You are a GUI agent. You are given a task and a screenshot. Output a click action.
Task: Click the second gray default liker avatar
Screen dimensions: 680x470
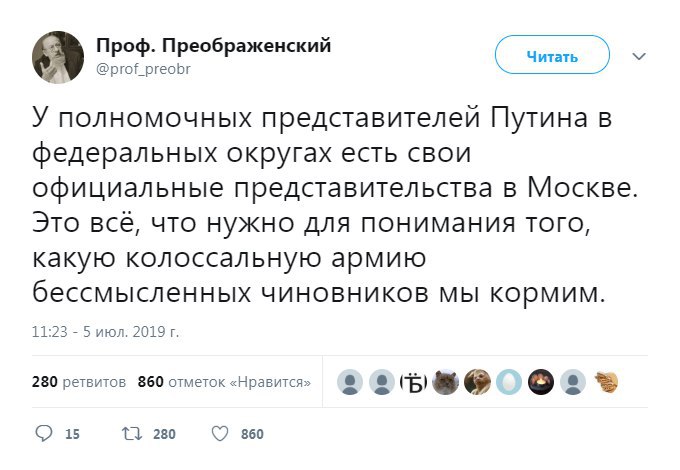(381, 382)
